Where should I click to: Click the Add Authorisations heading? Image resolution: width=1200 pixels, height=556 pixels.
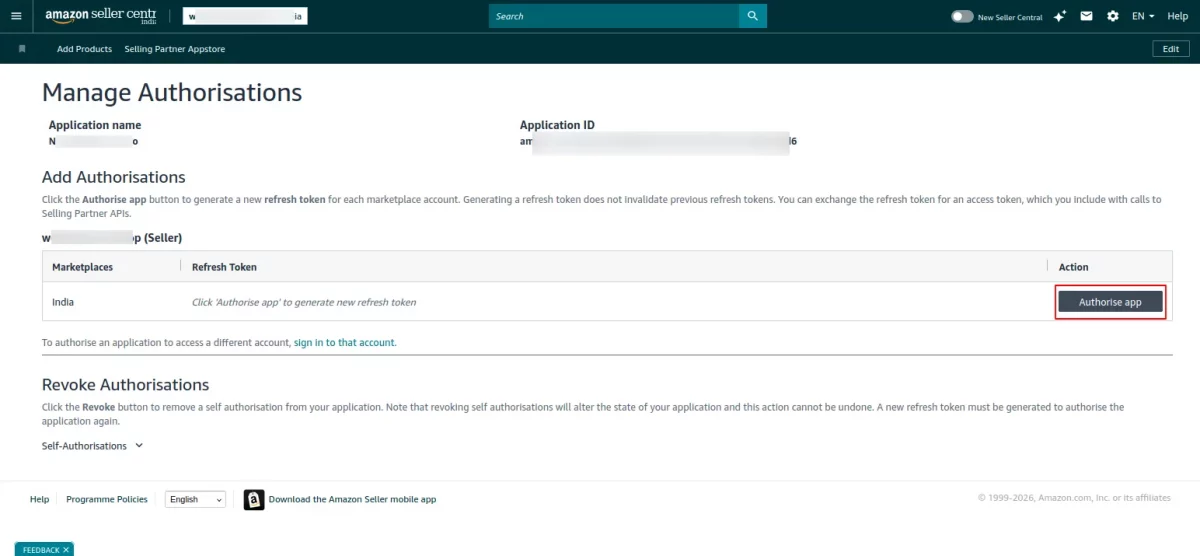click(114, 177)
